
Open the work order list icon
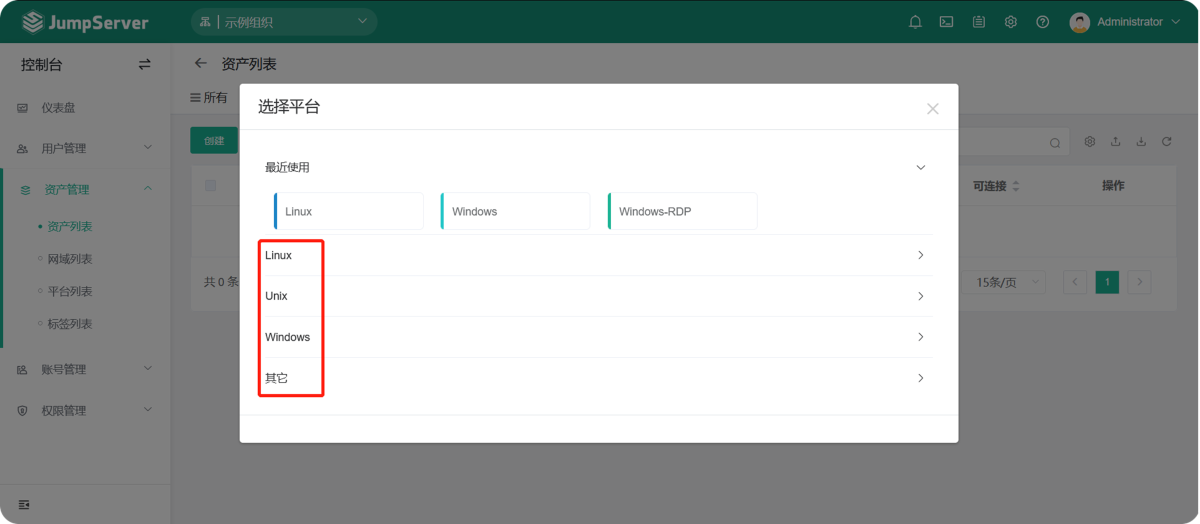point(979,22)
